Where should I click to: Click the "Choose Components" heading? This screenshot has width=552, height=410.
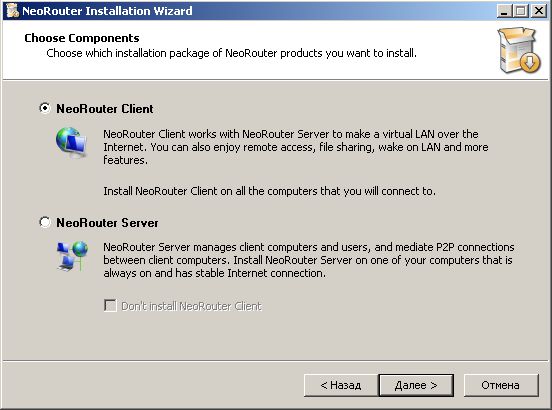coord(82,38)
